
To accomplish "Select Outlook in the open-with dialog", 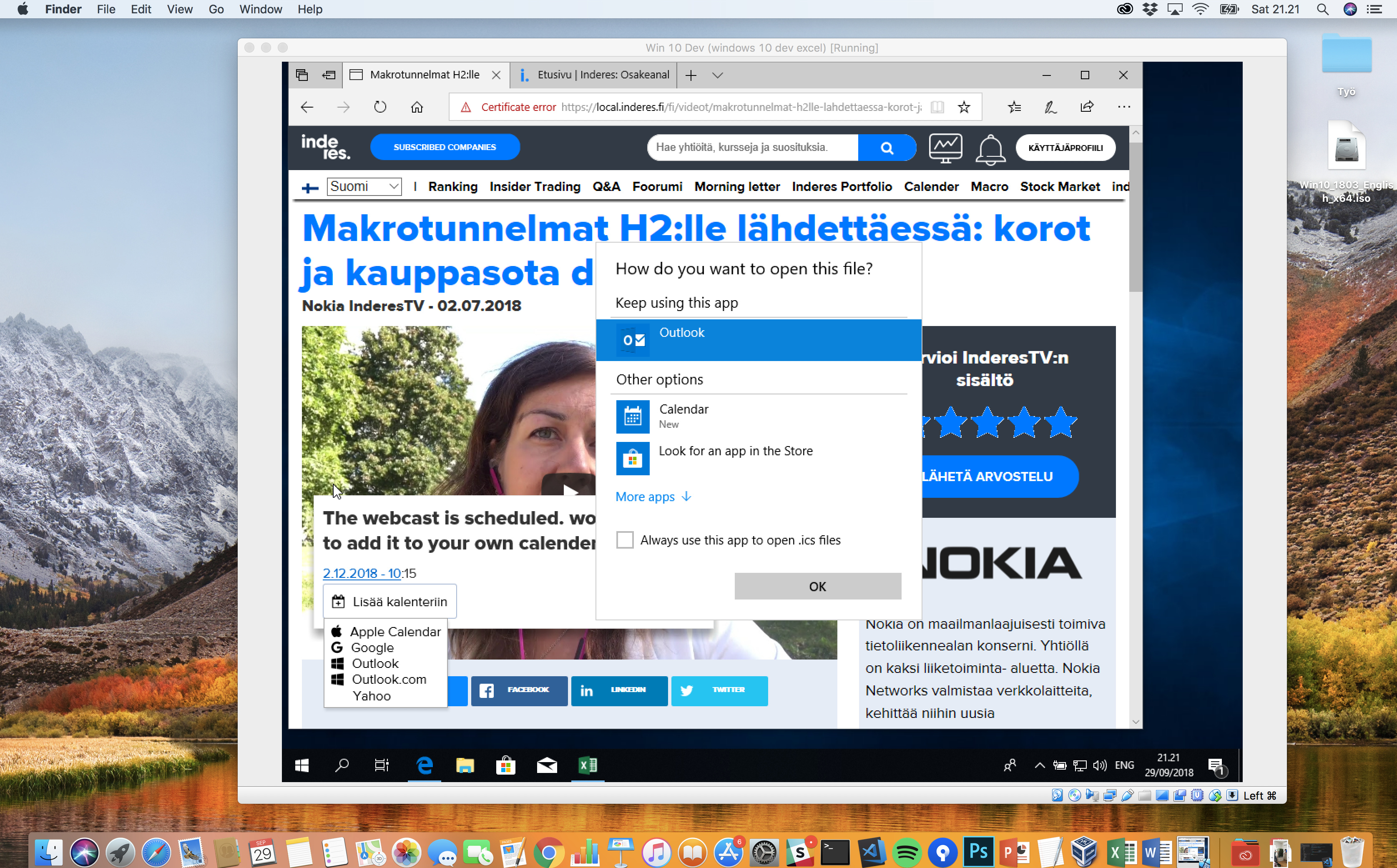I will coord(758,340).
